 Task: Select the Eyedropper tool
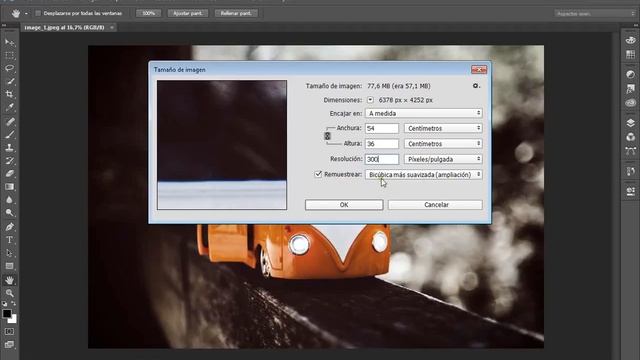click(x=9, y=108)
